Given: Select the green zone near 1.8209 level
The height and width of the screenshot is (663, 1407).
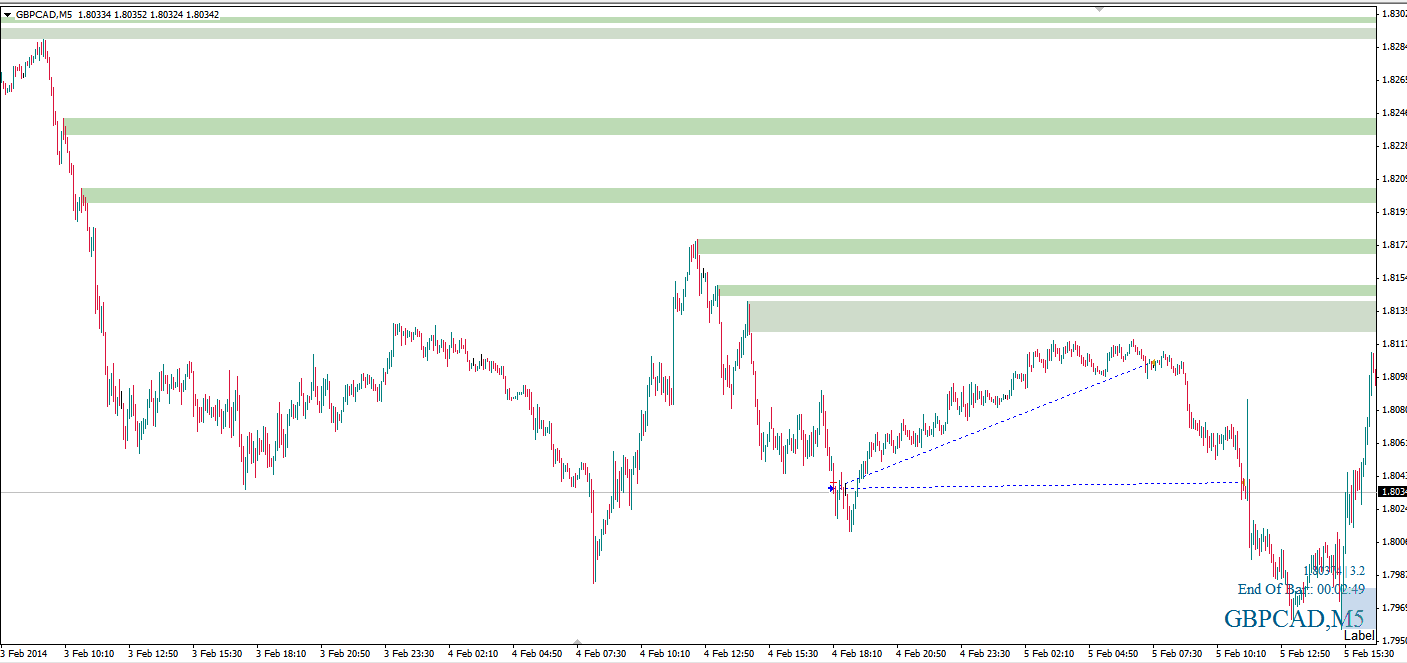Looking at the screenshot, I should coord(700,195).
